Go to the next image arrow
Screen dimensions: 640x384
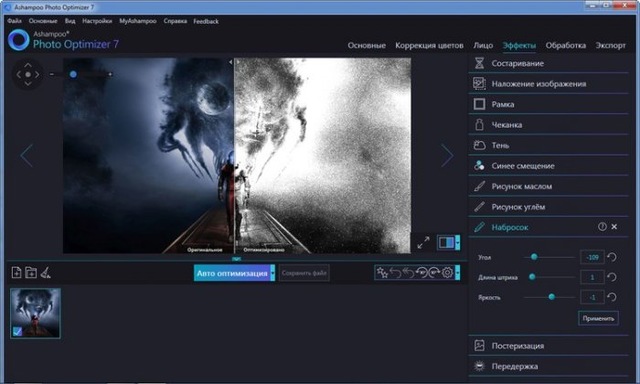pyautogui.click(x=447, y=155)
